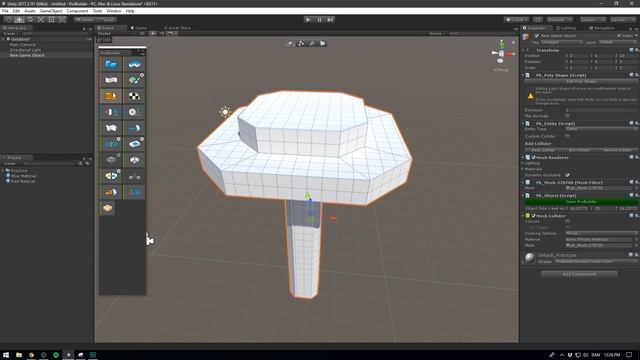Screen dimensions: 640x360
Task: Click ProBuilder Triangulate Object icon
Action: coord(134,144)
